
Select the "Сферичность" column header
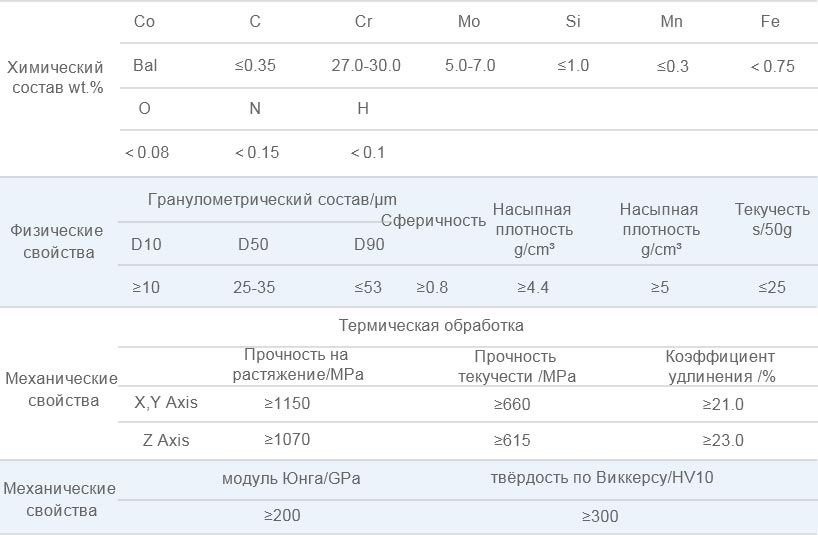(433, 221)
